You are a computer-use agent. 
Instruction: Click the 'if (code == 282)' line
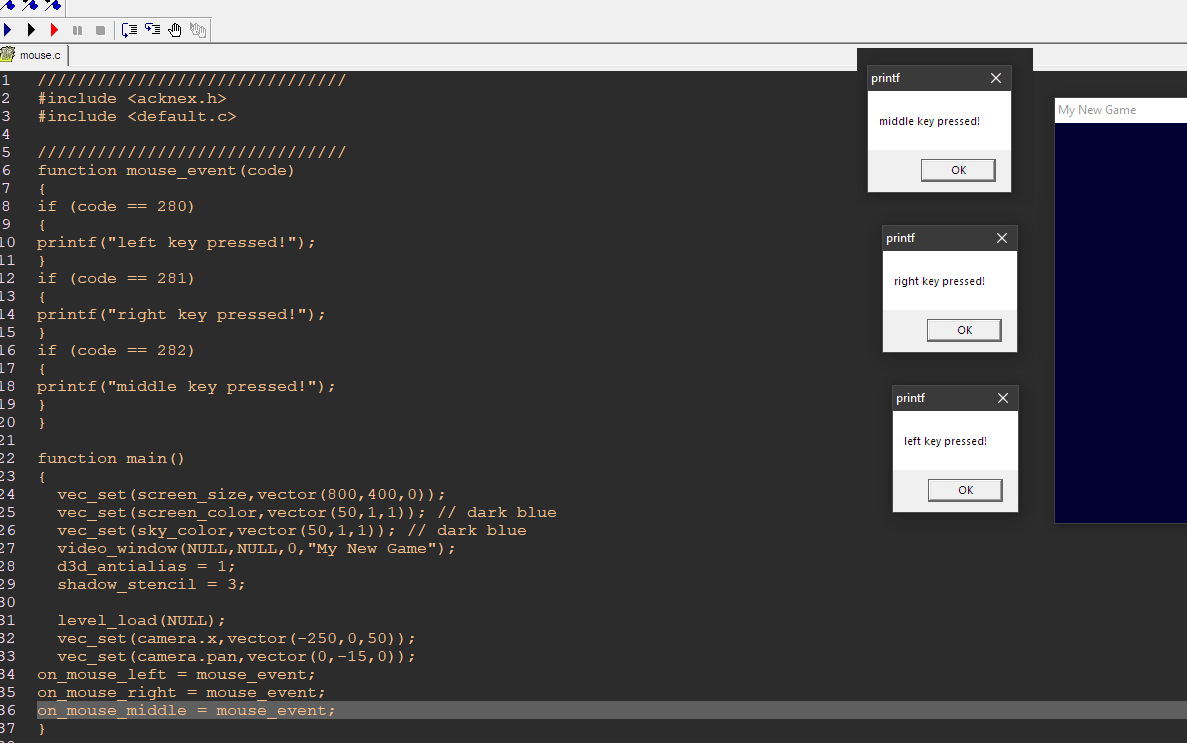click(116, 351)
